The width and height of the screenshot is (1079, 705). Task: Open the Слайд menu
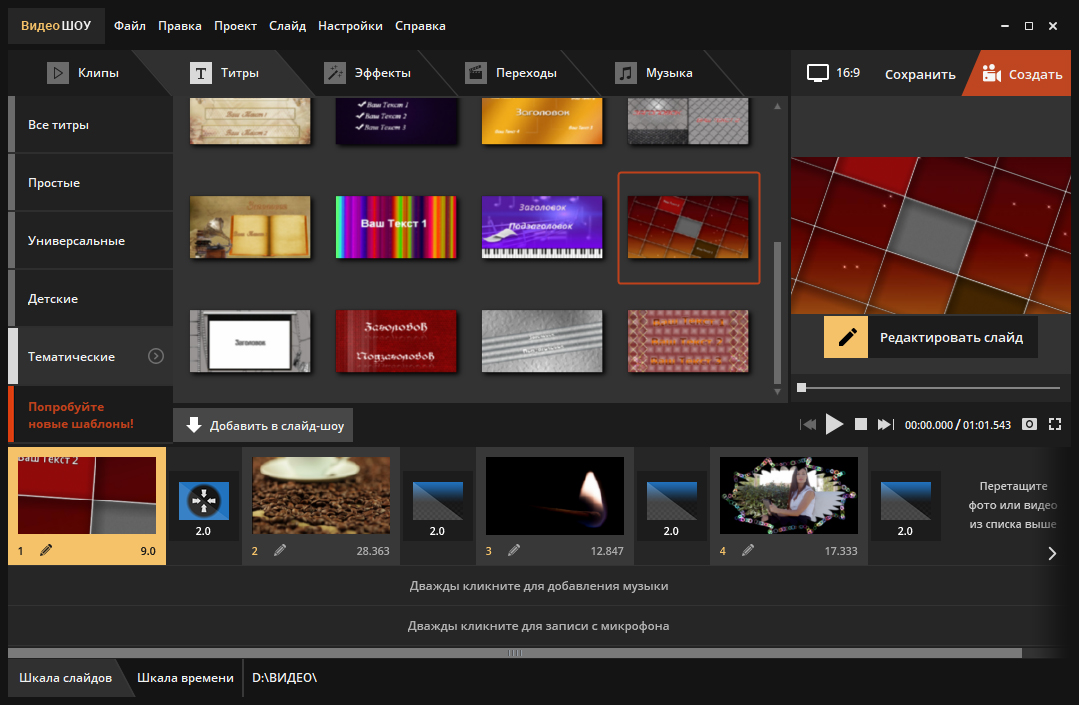click(288, 26)
